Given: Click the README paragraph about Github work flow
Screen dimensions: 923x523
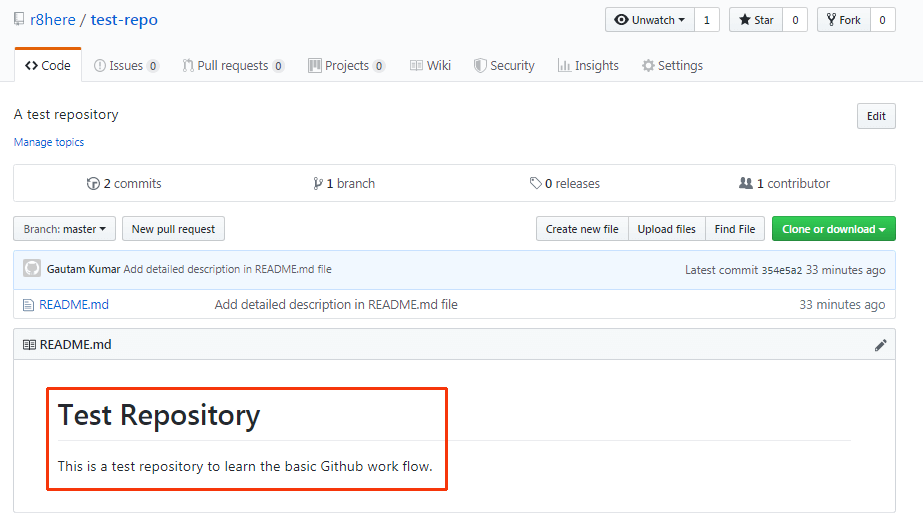Looking at the screenshot, I should point(245,466).
